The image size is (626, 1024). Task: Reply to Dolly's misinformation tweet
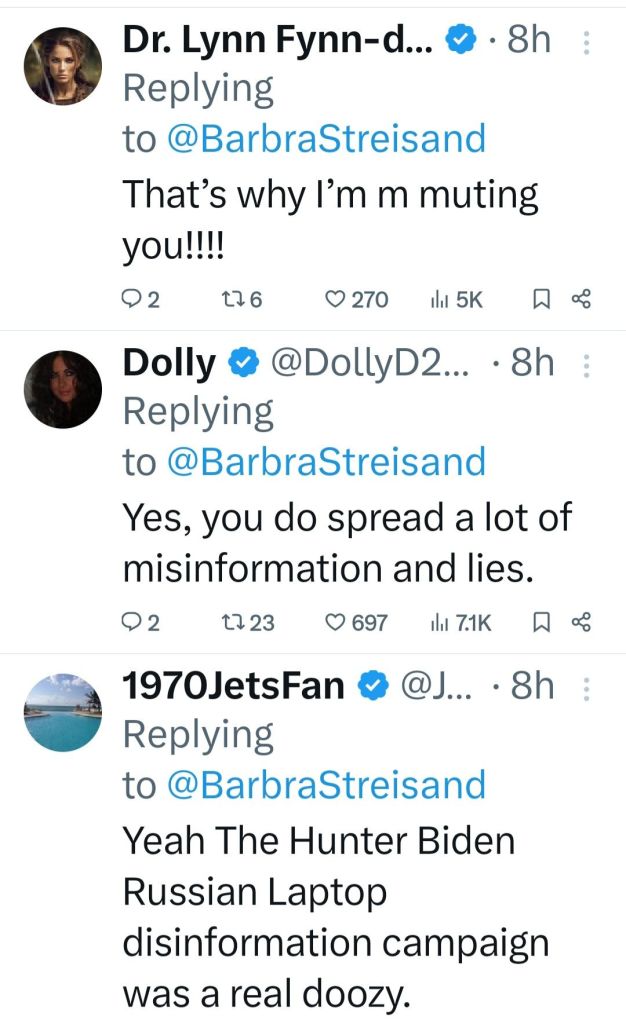[131, 623]
